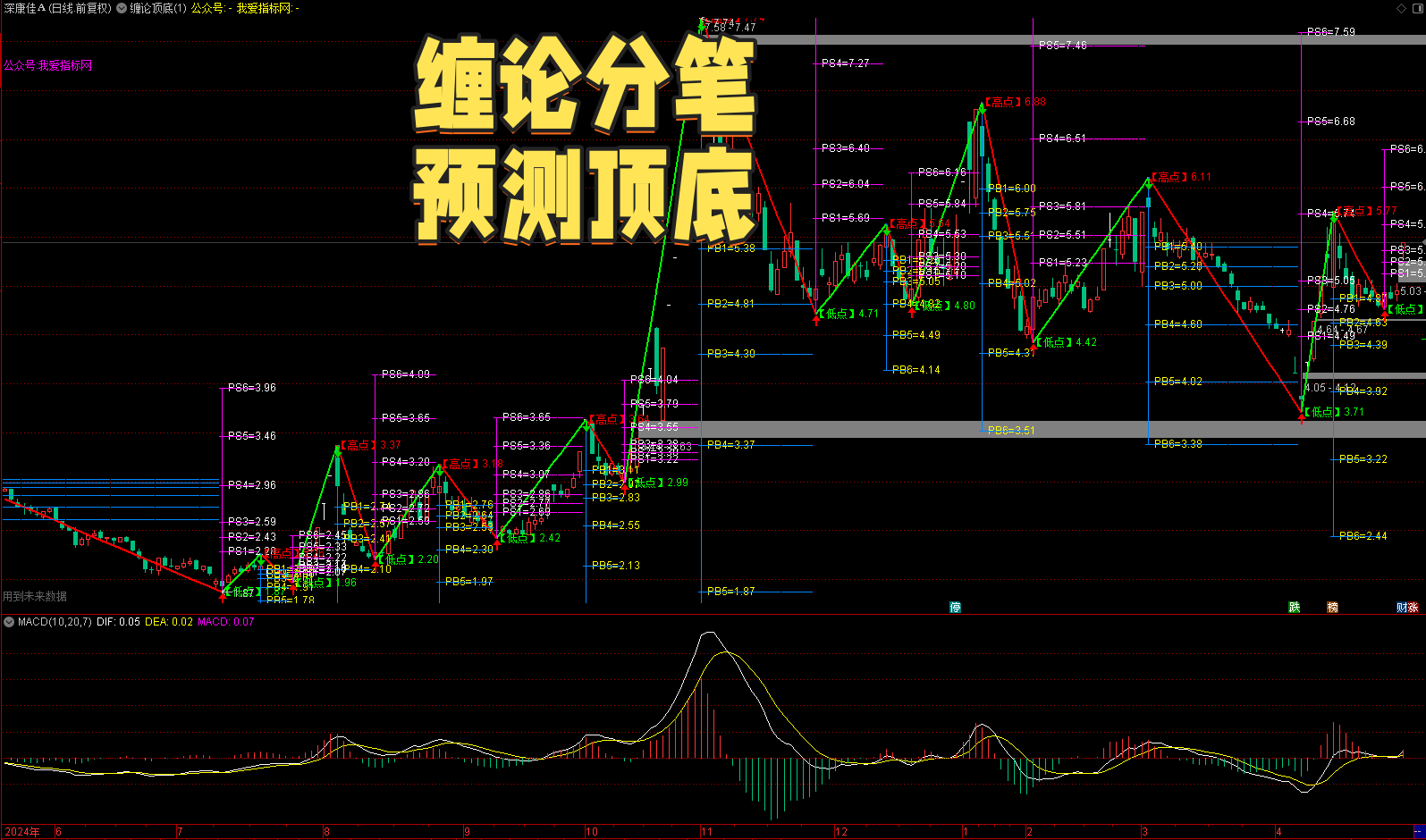Click the 【高点】6.11 peak label
Screen dimensions: 1426x840
(x=1181, y=177)
